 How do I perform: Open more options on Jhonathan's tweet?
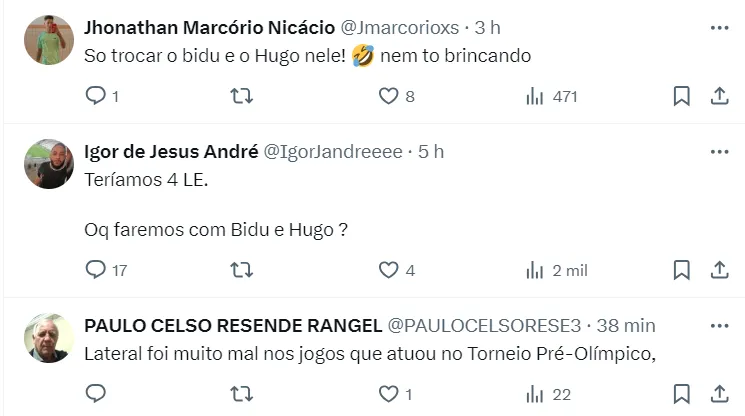pos(719,28)
